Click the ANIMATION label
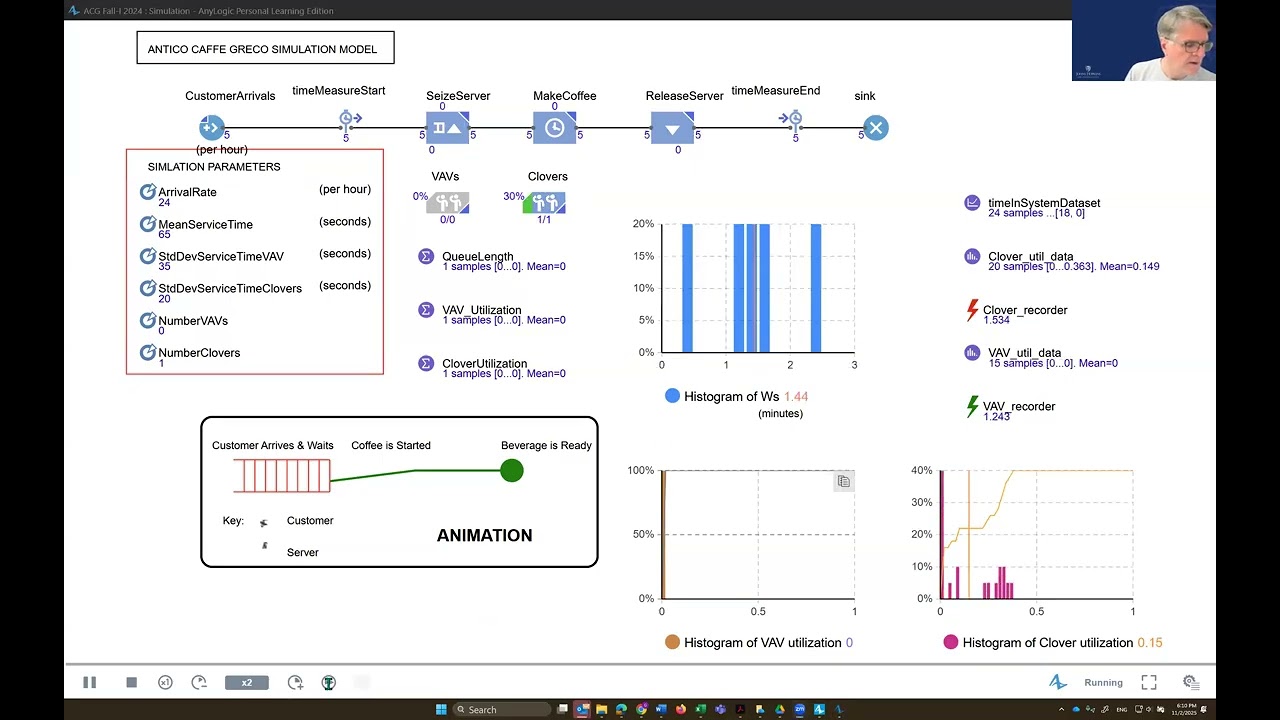Image resolution: width=1280 pixels, height=720 pixels. 484,535
